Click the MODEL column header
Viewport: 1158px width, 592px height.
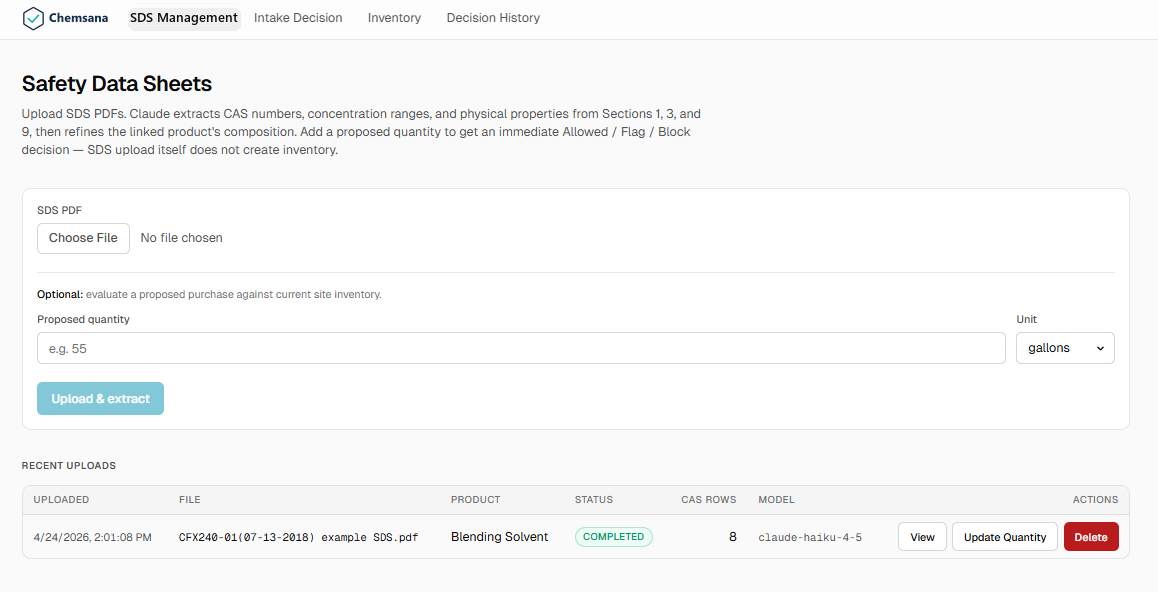pos(776,500)
